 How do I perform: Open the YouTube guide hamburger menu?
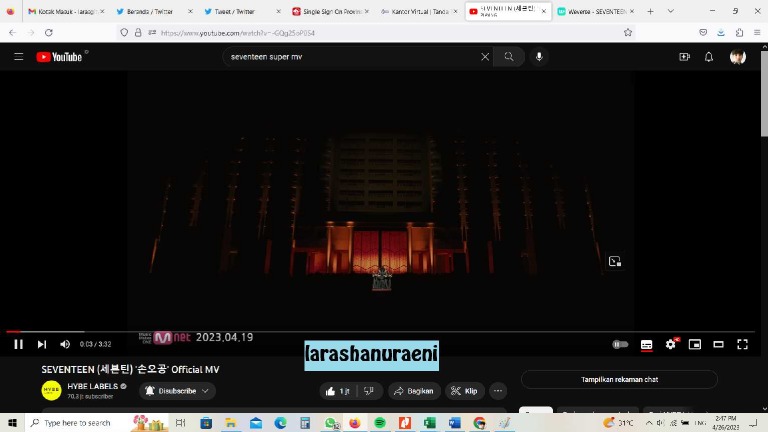point(19,57)
